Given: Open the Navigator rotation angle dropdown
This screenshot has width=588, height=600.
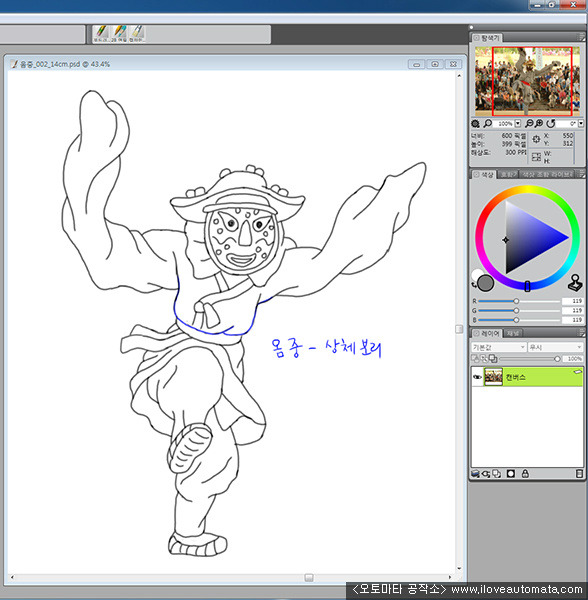Looking at the screenshot, I should [581, 123].
